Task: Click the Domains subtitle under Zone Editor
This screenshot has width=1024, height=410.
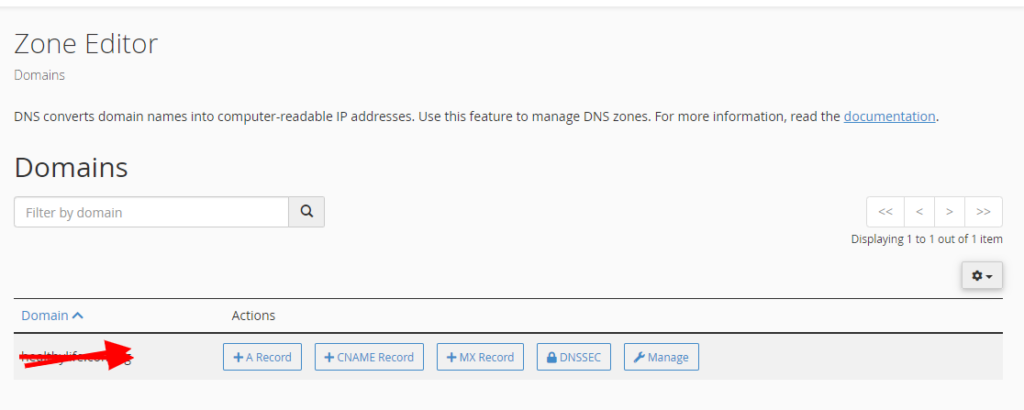Action: coord(39,75)
